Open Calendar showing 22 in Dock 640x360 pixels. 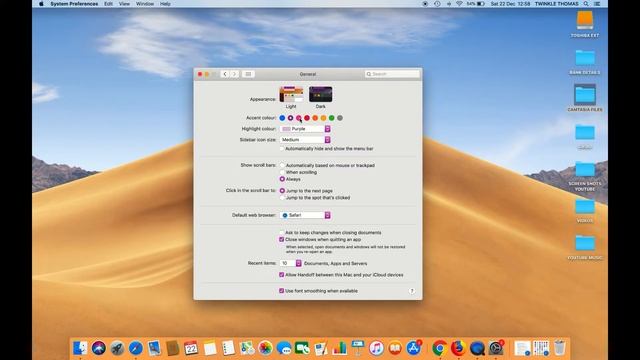coord(191,348)
